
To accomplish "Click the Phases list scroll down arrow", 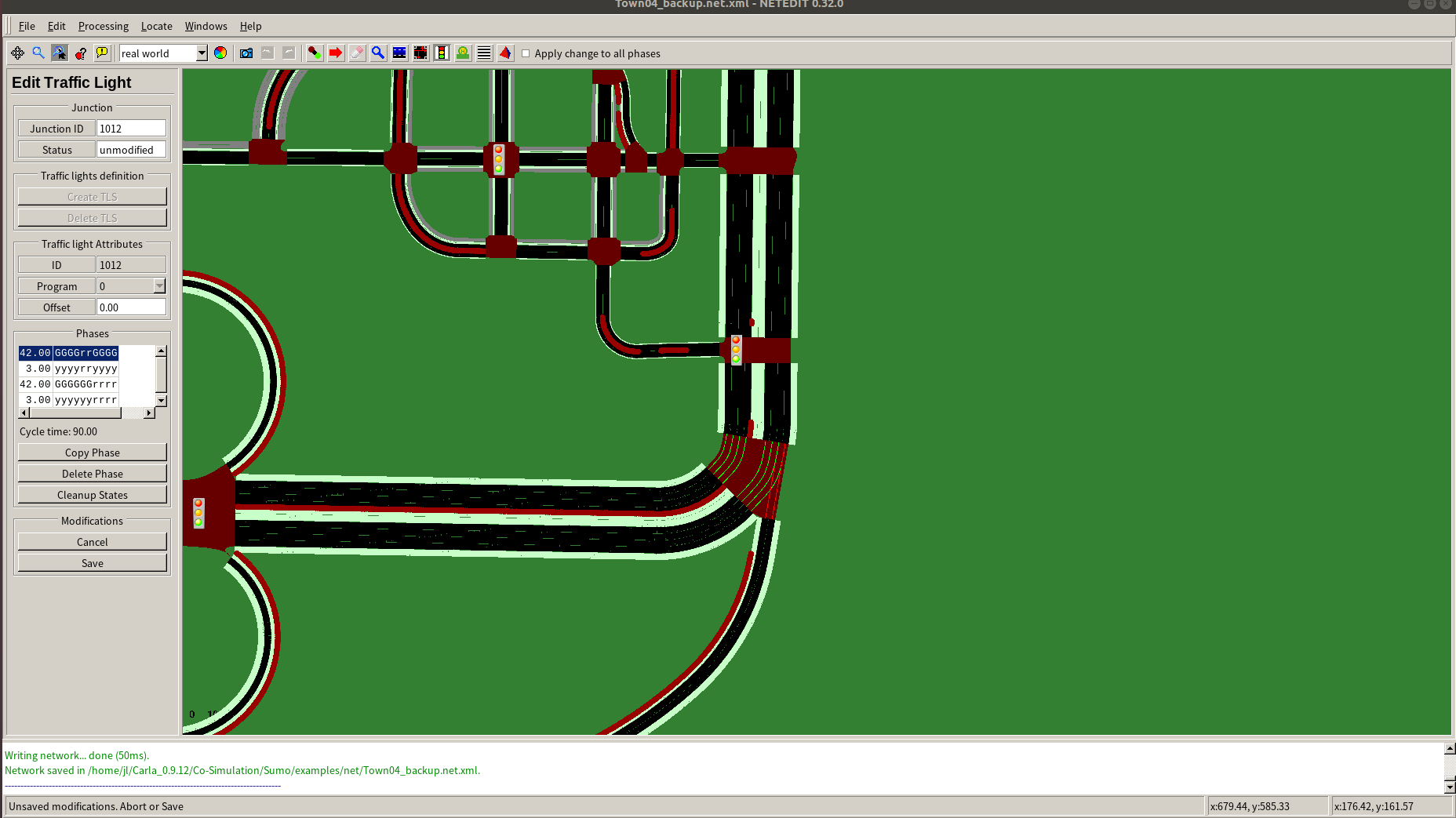I will coord(161,401).
